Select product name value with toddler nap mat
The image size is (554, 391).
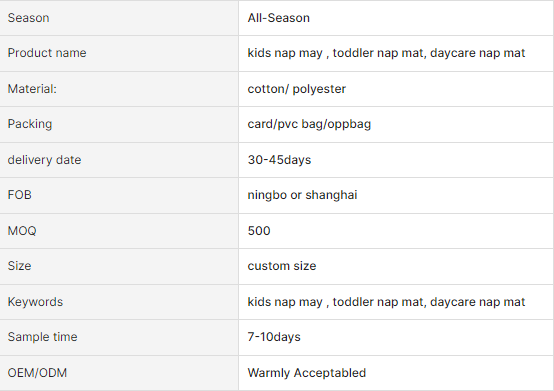pos(386,53)
